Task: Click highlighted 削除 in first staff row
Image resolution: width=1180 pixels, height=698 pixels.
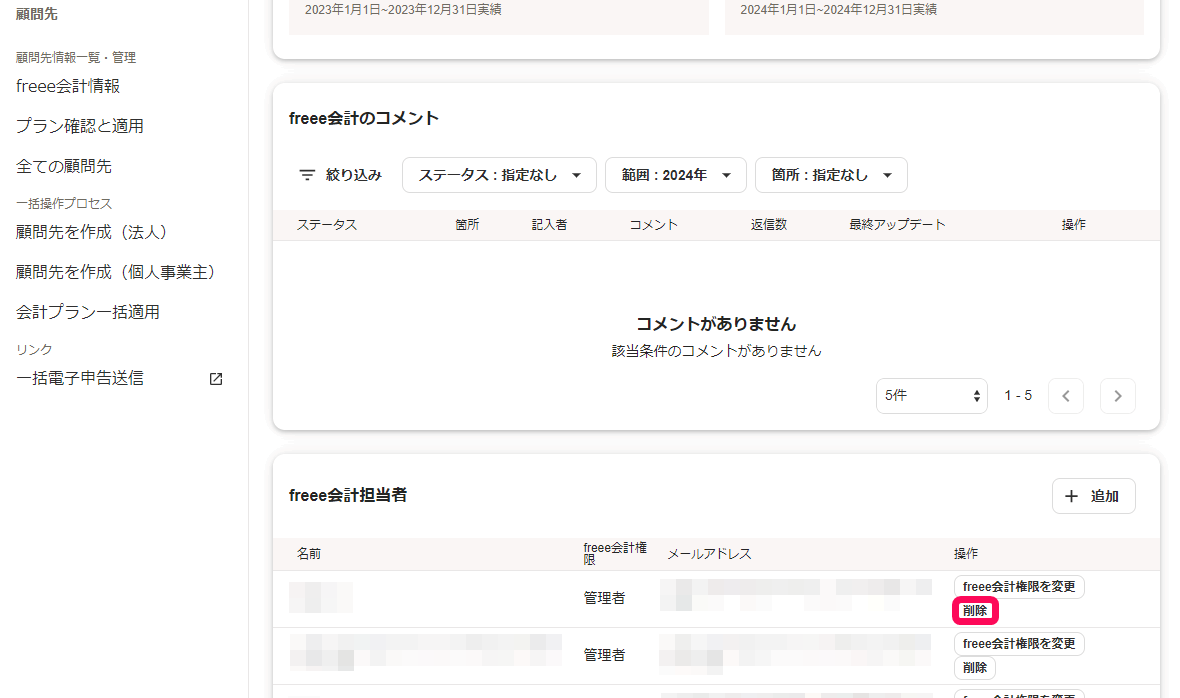Action: click(975, 611)
